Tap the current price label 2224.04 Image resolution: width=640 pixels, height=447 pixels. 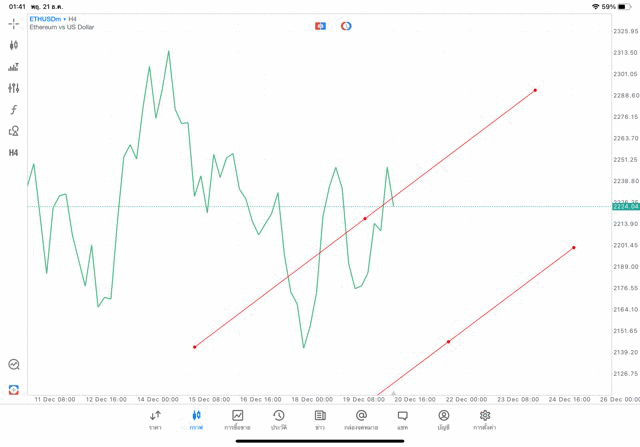(624, 206)
